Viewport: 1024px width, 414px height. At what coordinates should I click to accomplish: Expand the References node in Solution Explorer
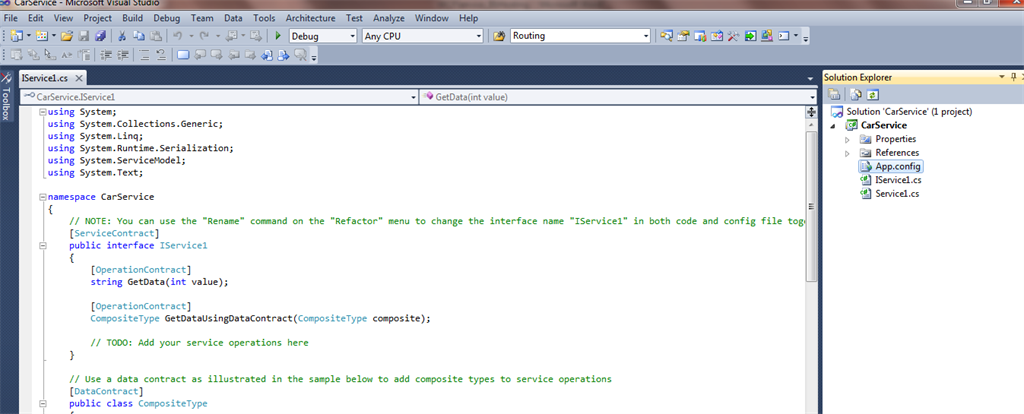pos(848,153)
